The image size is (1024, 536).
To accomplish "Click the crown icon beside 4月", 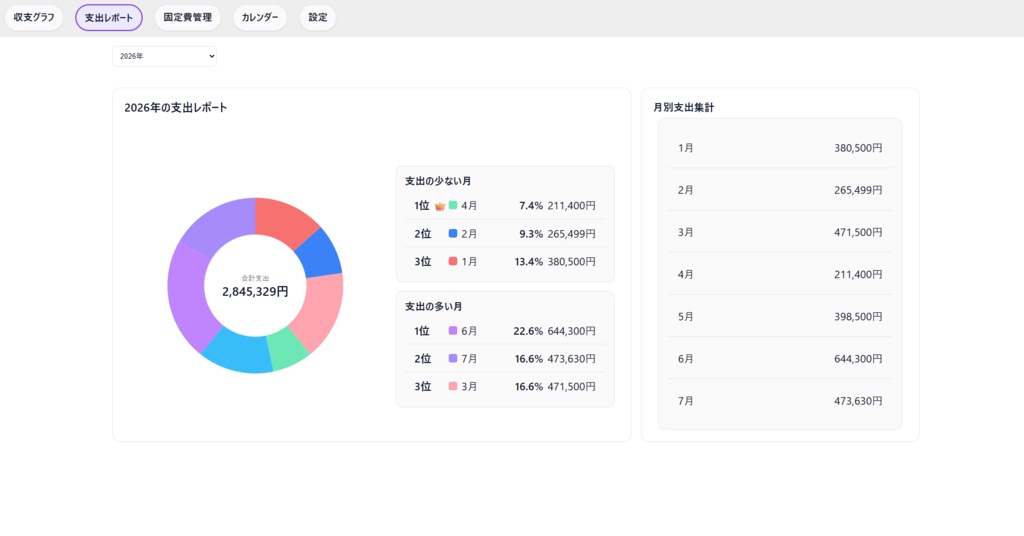I will pyautogui.click(x=440, y=206).
